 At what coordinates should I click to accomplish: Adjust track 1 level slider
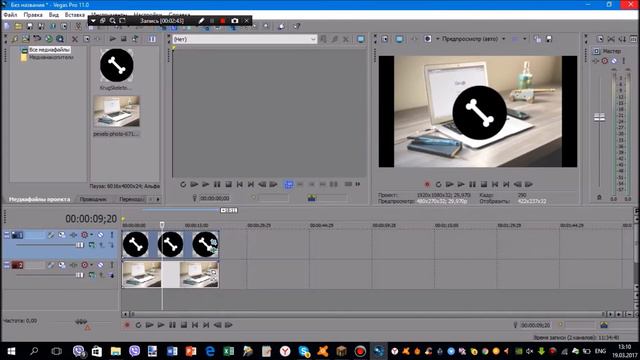[80, 245]
